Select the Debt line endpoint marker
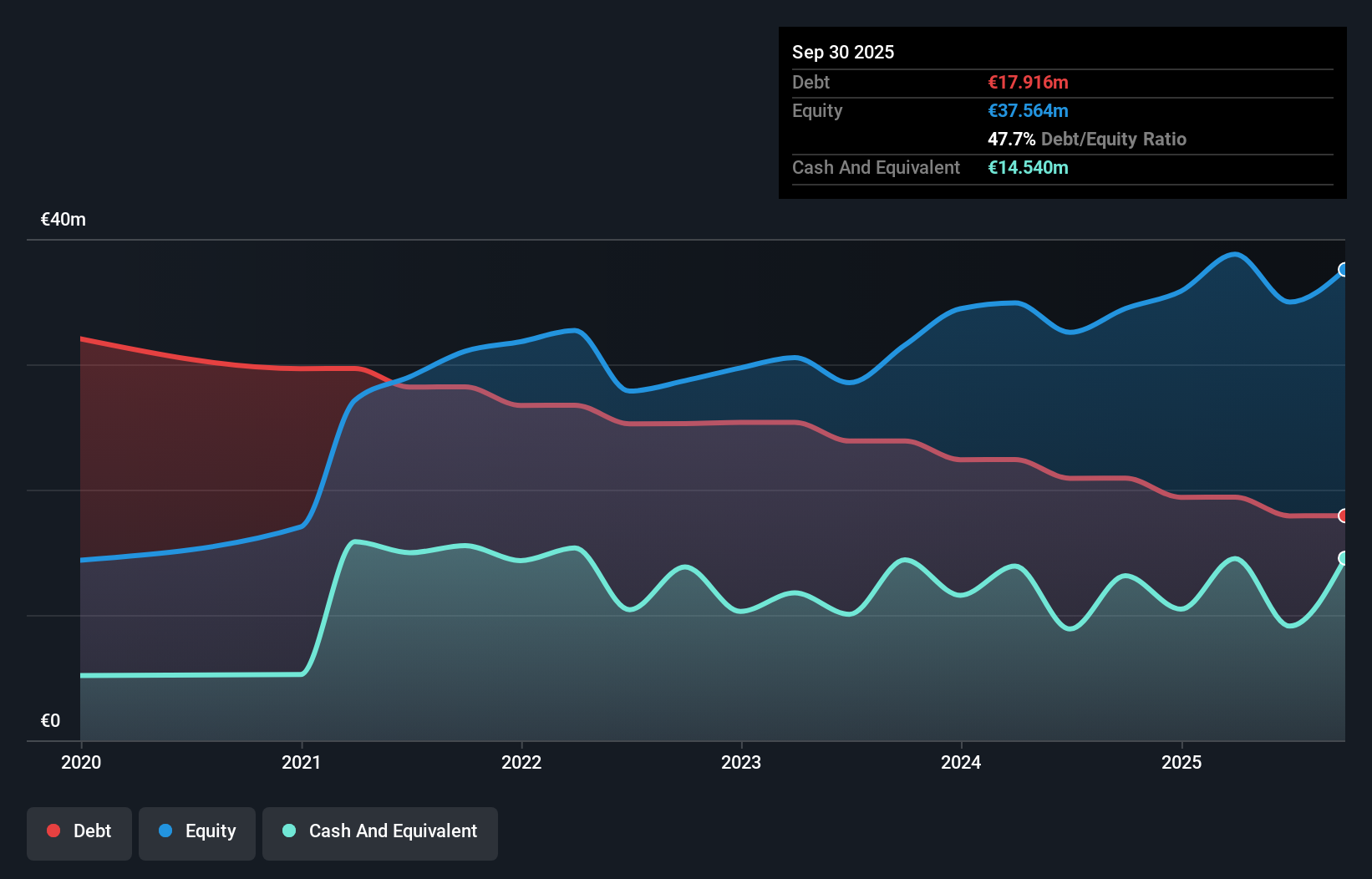Image resolution: width=1372 pixels, height=879 pixels. click(x=1343, y=516)
